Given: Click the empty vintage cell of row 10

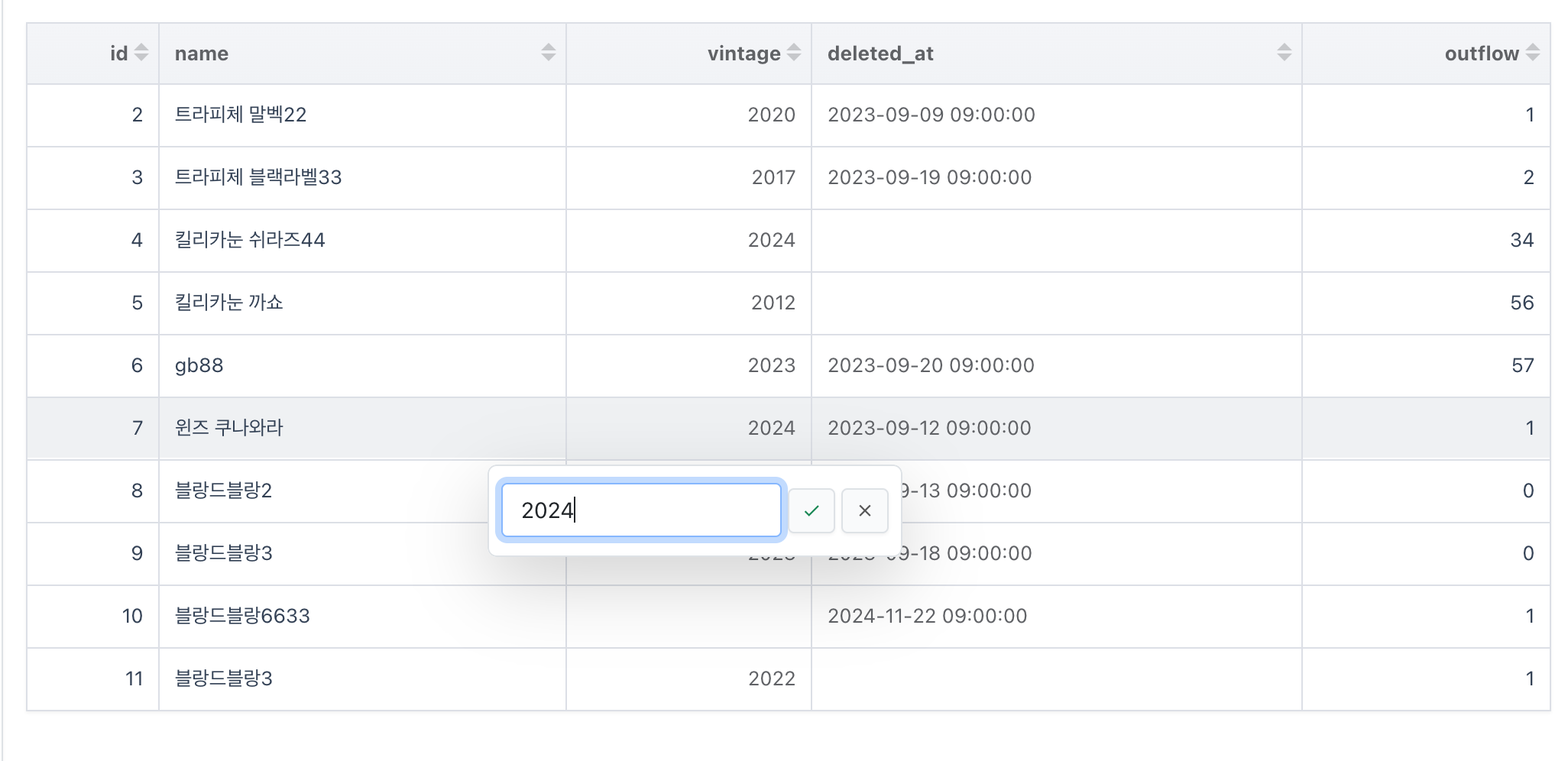Looking at the screenshot, I should pyautogui.click(x=688, y=617).
